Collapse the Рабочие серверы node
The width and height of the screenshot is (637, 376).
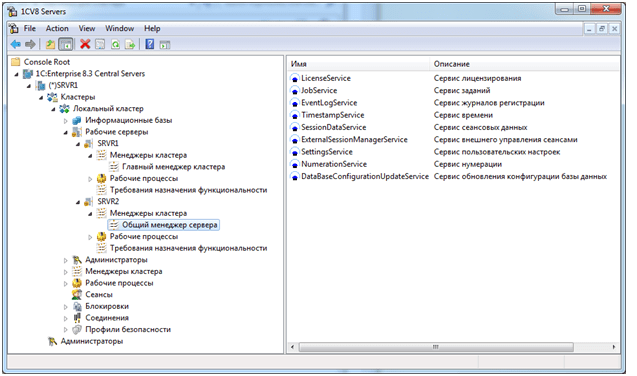(65, 132)
